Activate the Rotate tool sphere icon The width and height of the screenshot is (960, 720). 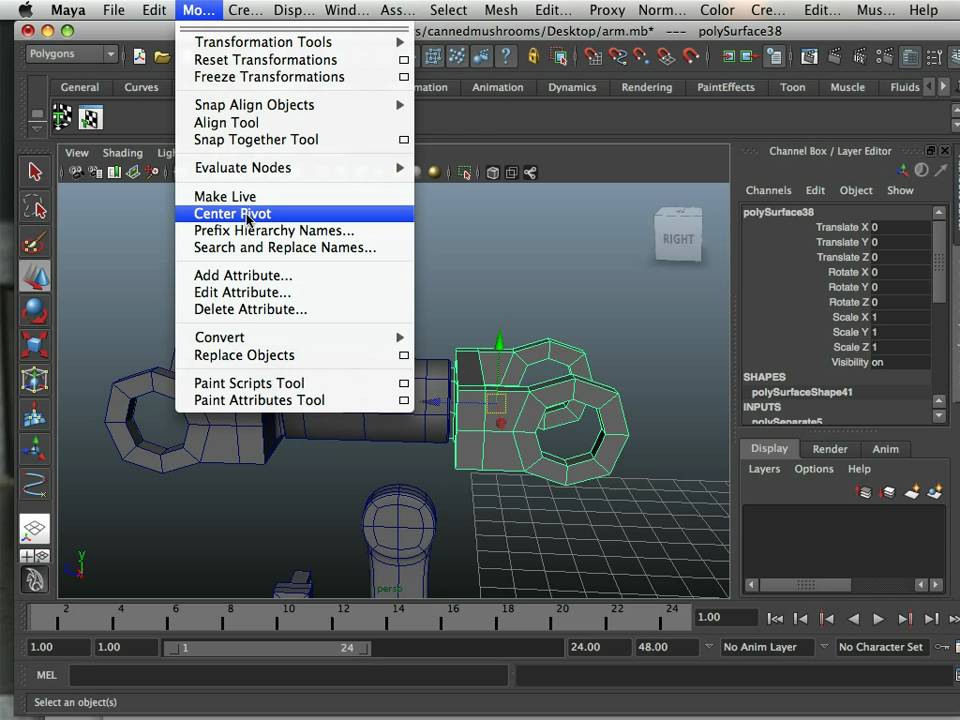tap(35, 310)
